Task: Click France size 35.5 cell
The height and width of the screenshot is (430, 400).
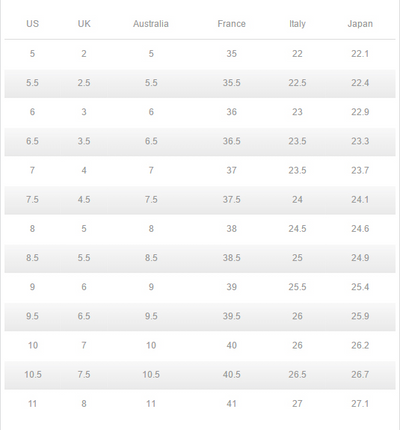Action: pyautogui.click(x=231, y=83)
